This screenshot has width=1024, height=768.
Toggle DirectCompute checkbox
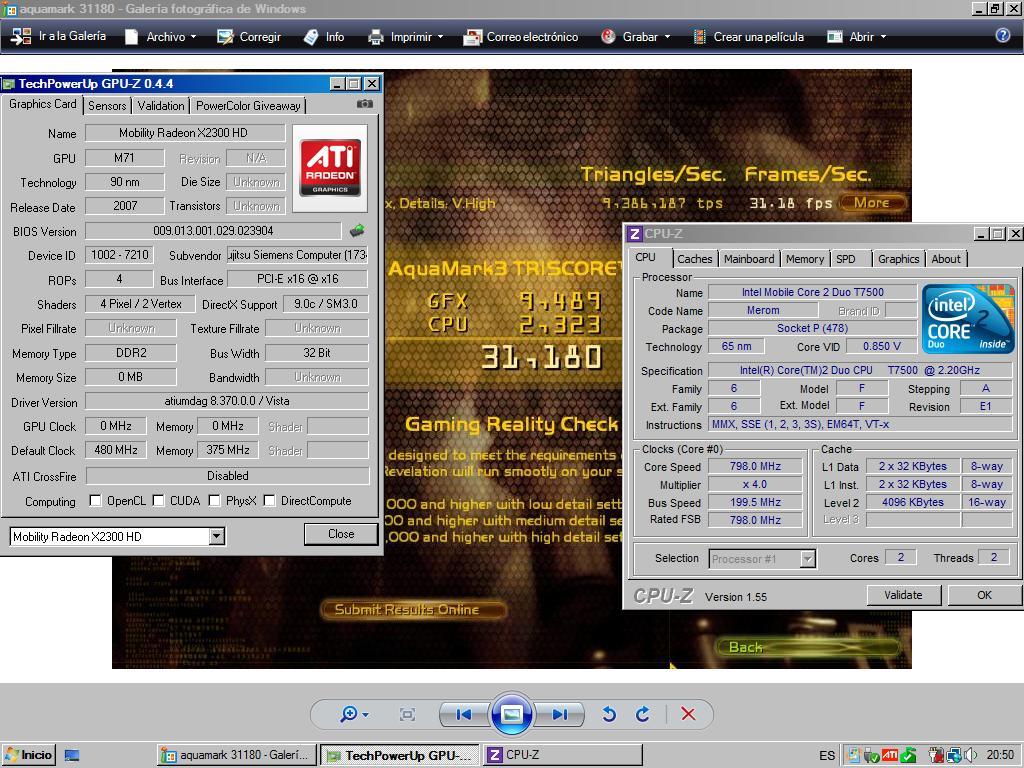click(x=269, y=501)
